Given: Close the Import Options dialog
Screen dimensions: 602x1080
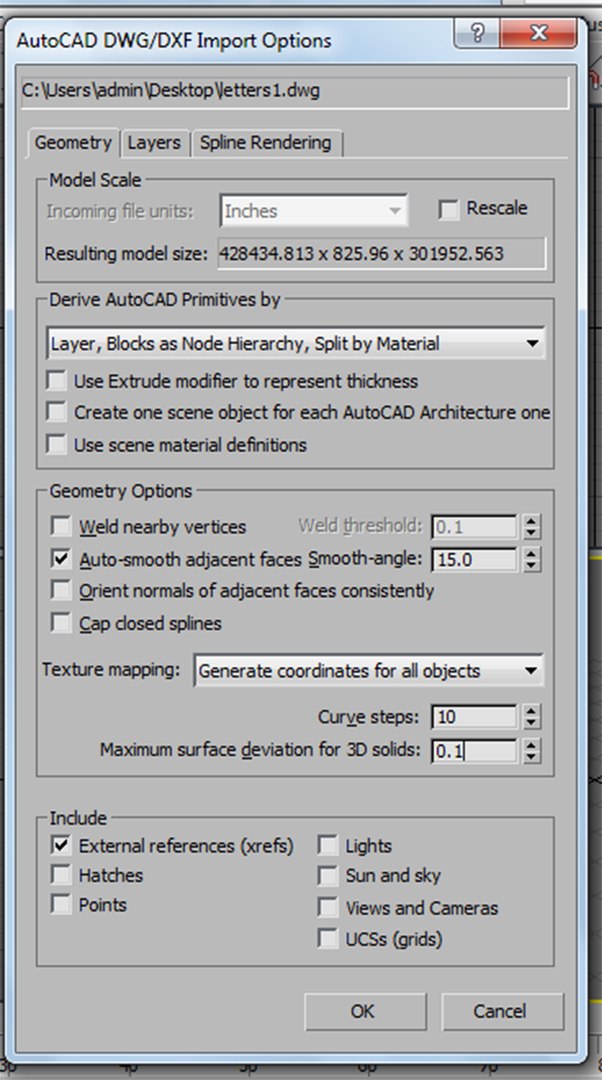Looking at the screenshot, I should pos(539,32).
